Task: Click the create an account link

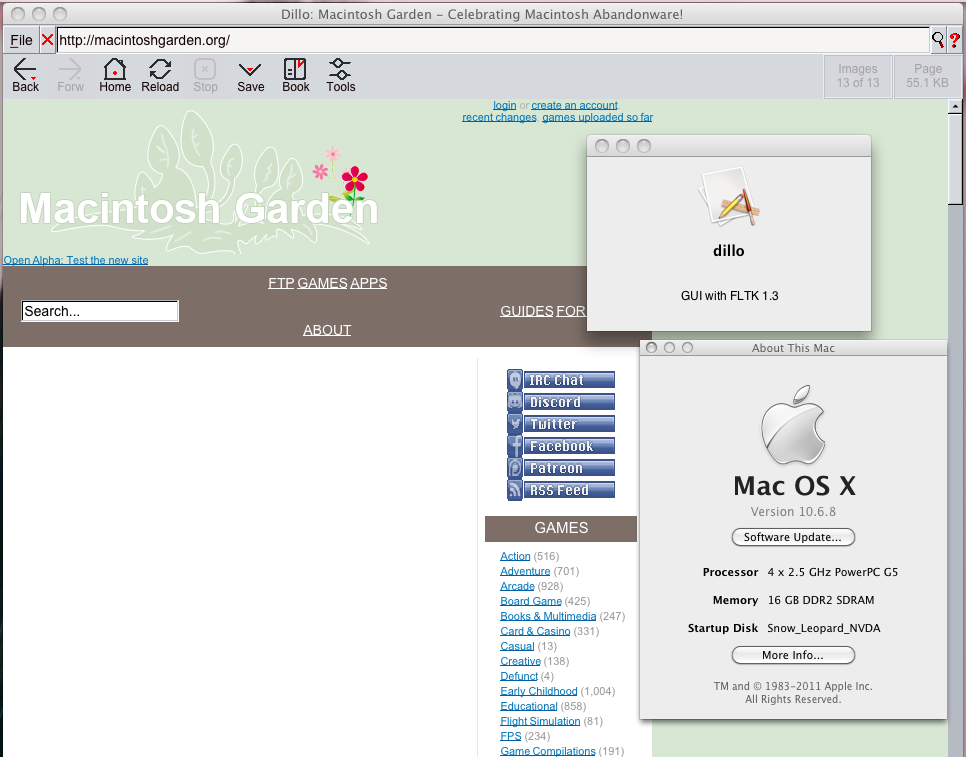Action: pyautogui.click(x=574, y=105)
